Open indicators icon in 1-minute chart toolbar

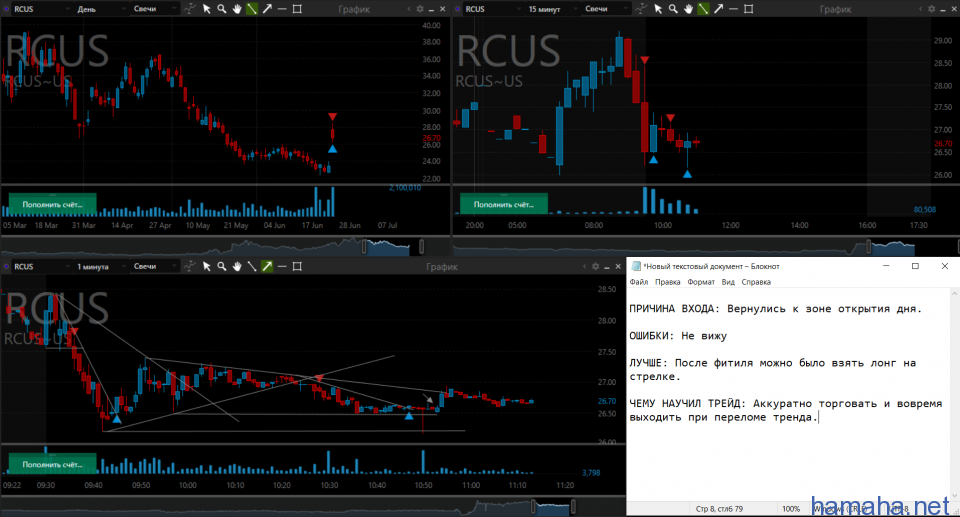[190, 266]
